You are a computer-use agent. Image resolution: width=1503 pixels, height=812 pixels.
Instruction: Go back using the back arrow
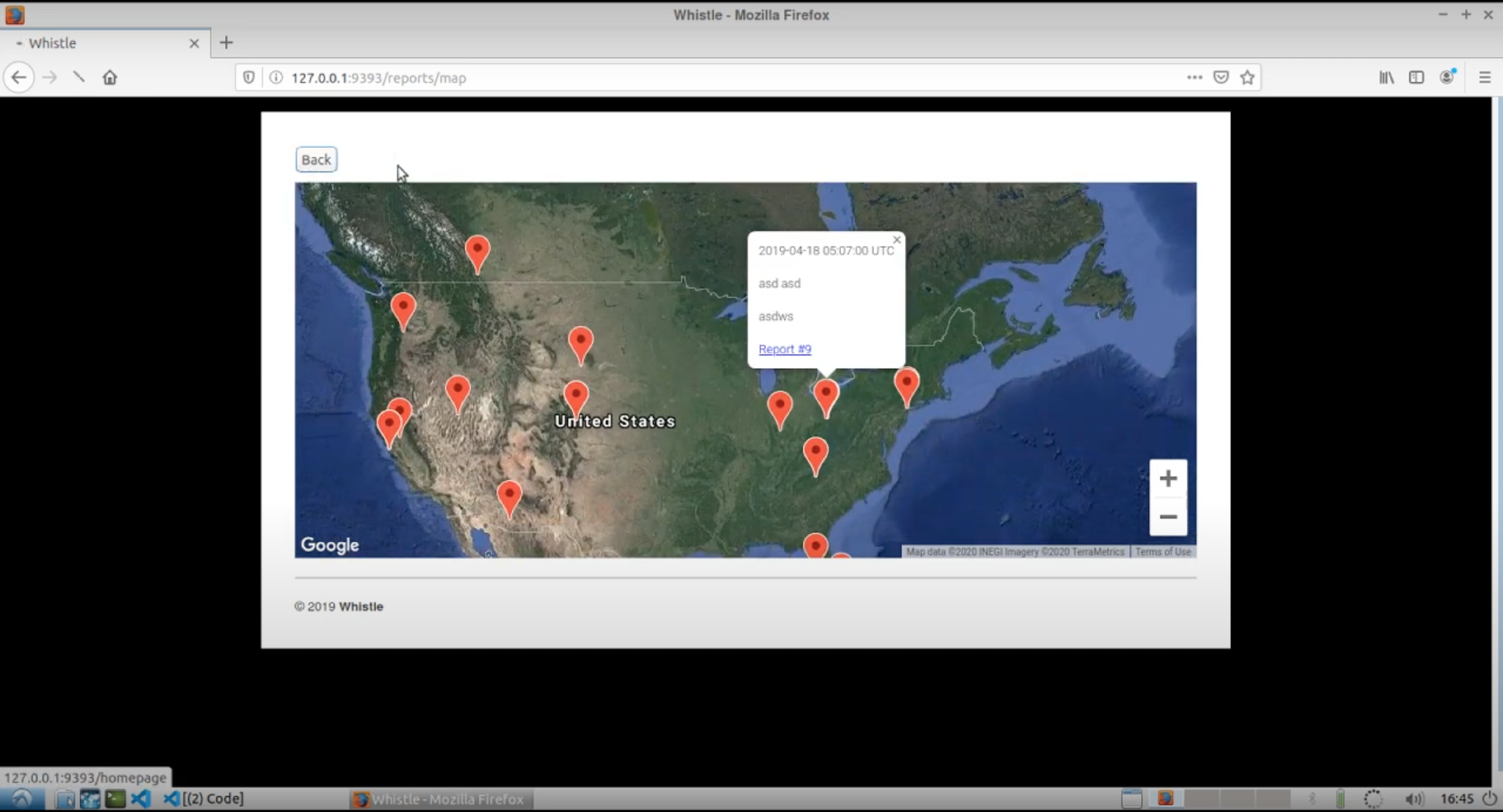[x=19, y=77]
